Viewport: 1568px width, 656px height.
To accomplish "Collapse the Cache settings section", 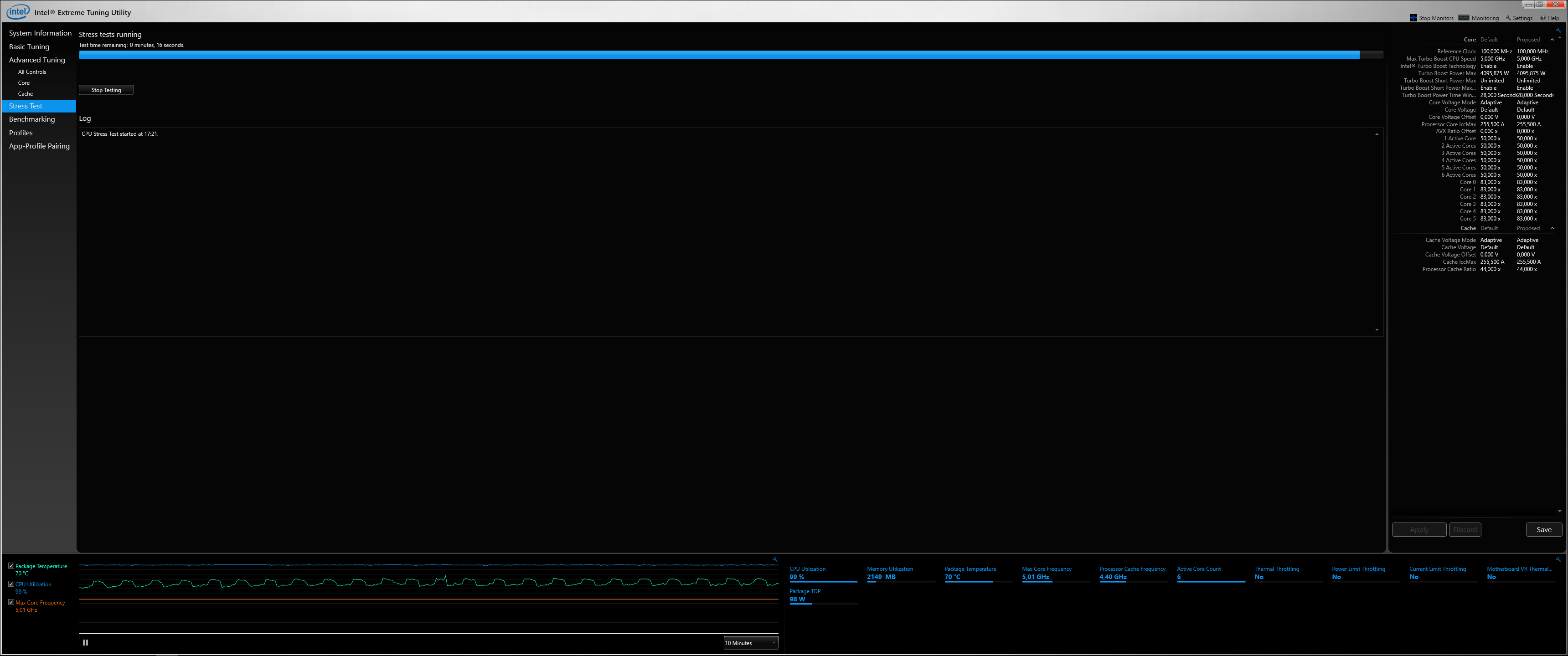I will (x=1552, y=228).
